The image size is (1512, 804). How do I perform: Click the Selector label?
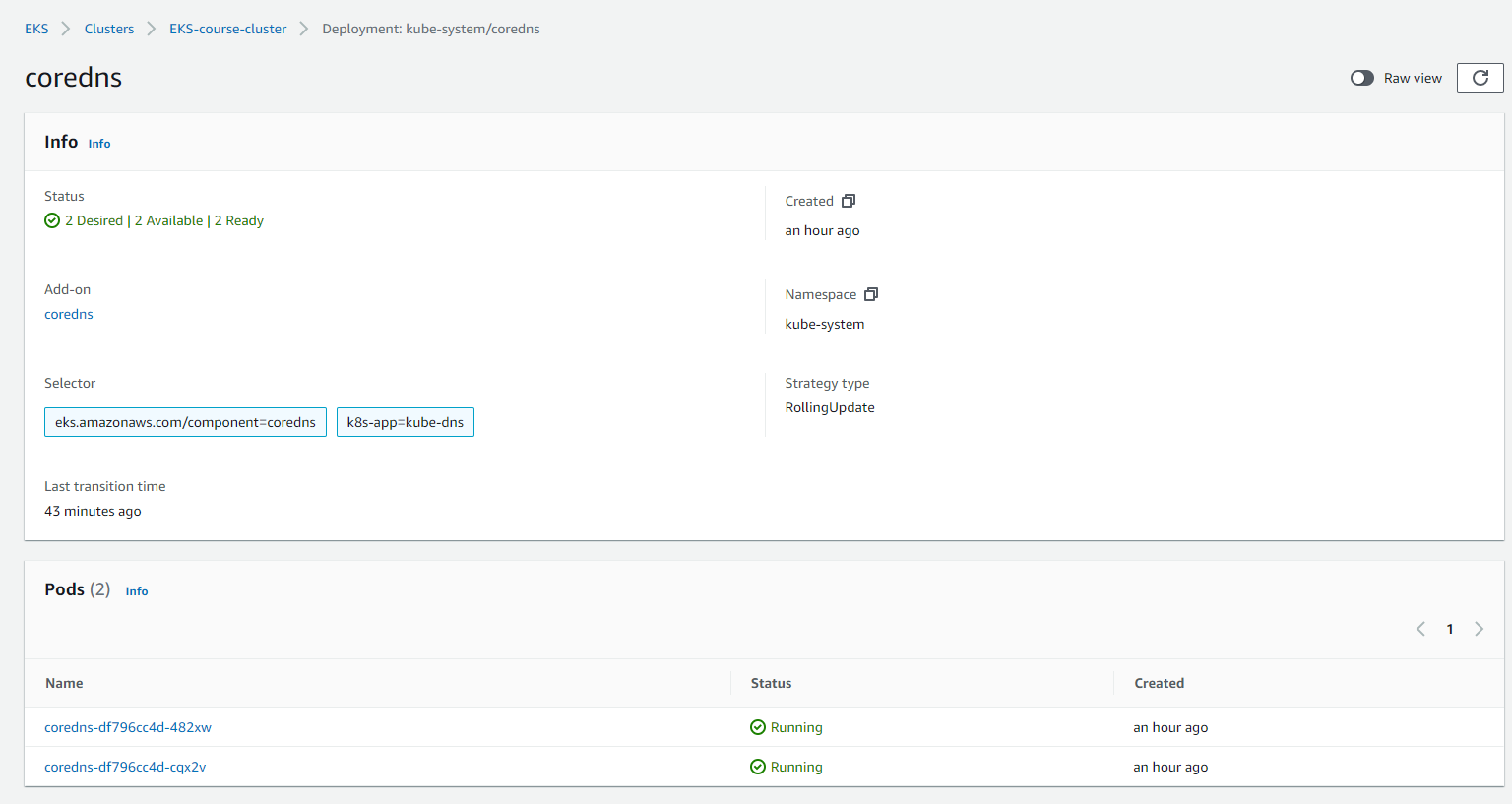(x=70, y=383)
